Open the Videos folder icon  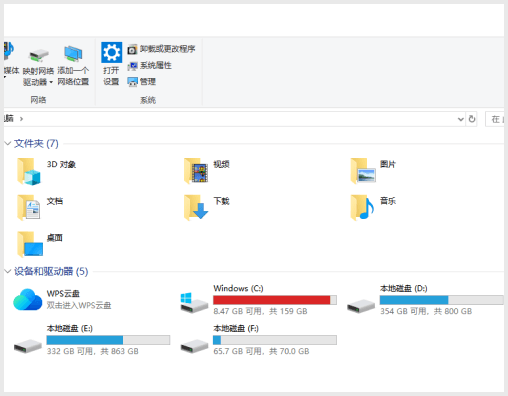pyautogui.click(x=196, y=171)
